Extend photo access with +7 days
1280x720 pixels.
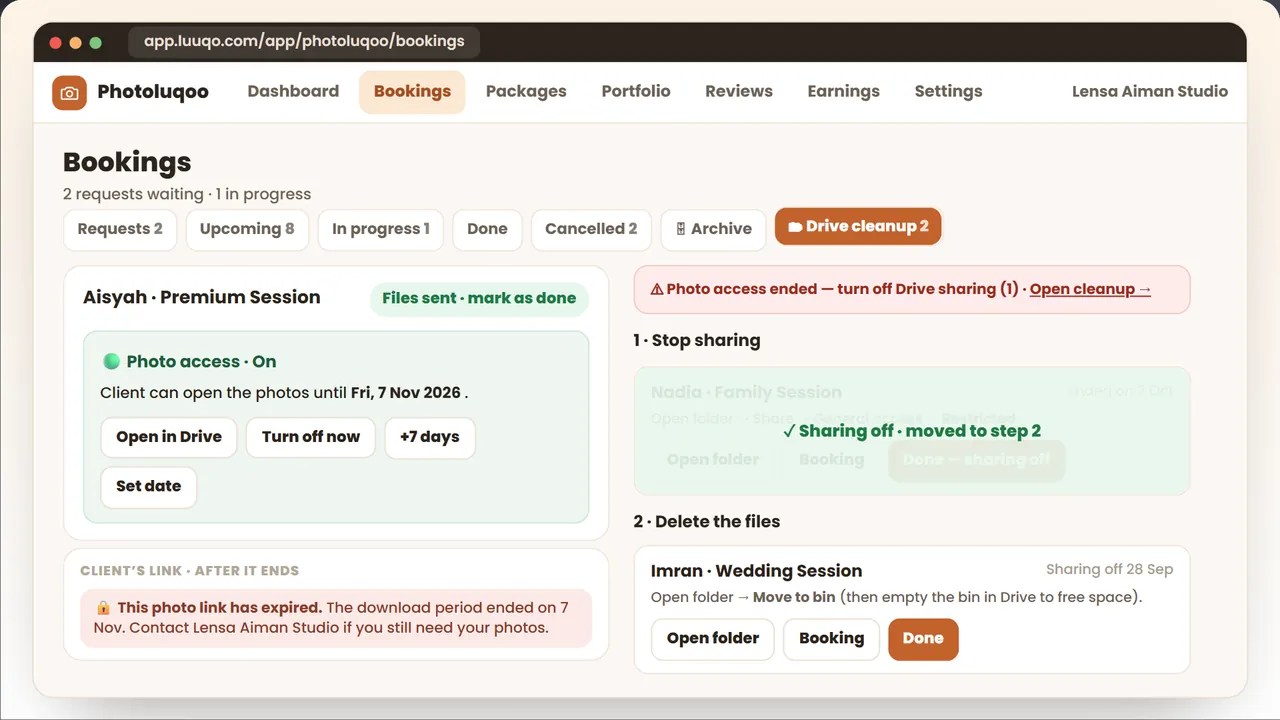430,437
